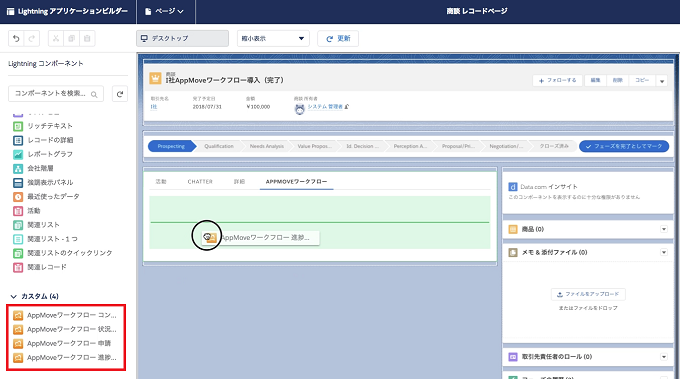The height and width of the screenshot is (379, 680).
Task: Select the 会社階層 component icon
Action: click(x=18, y=169)
